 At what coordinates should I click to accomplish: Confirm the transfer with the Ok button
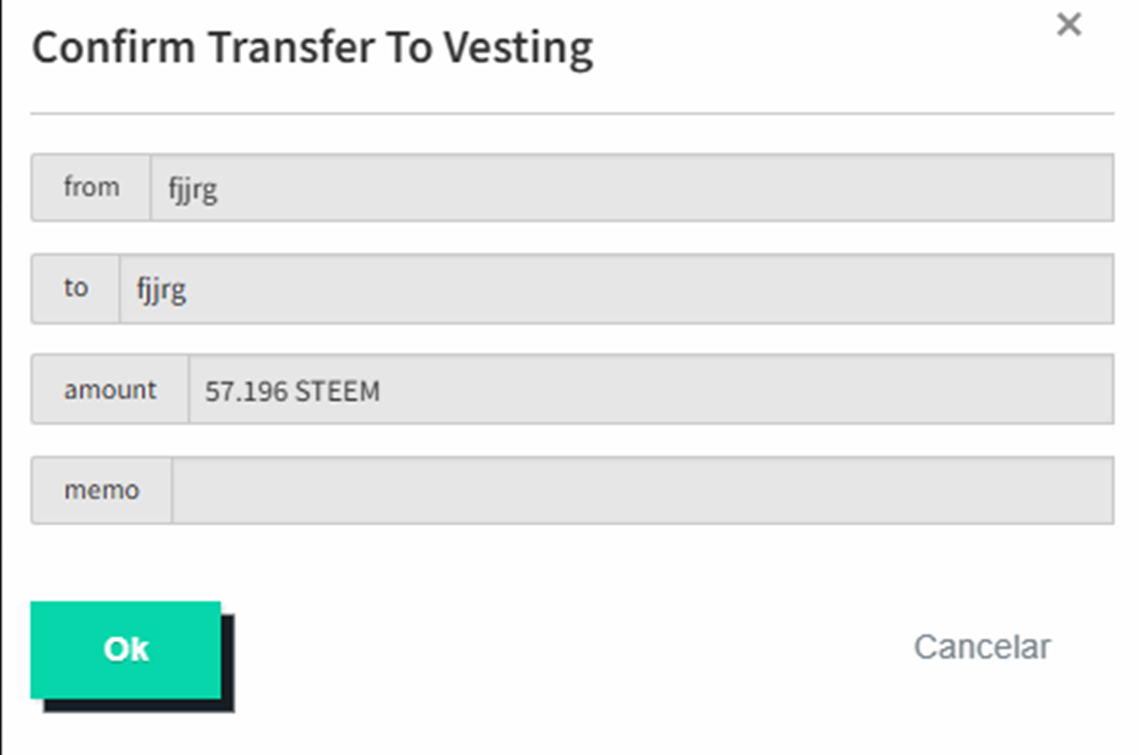(x=126, y=650)
